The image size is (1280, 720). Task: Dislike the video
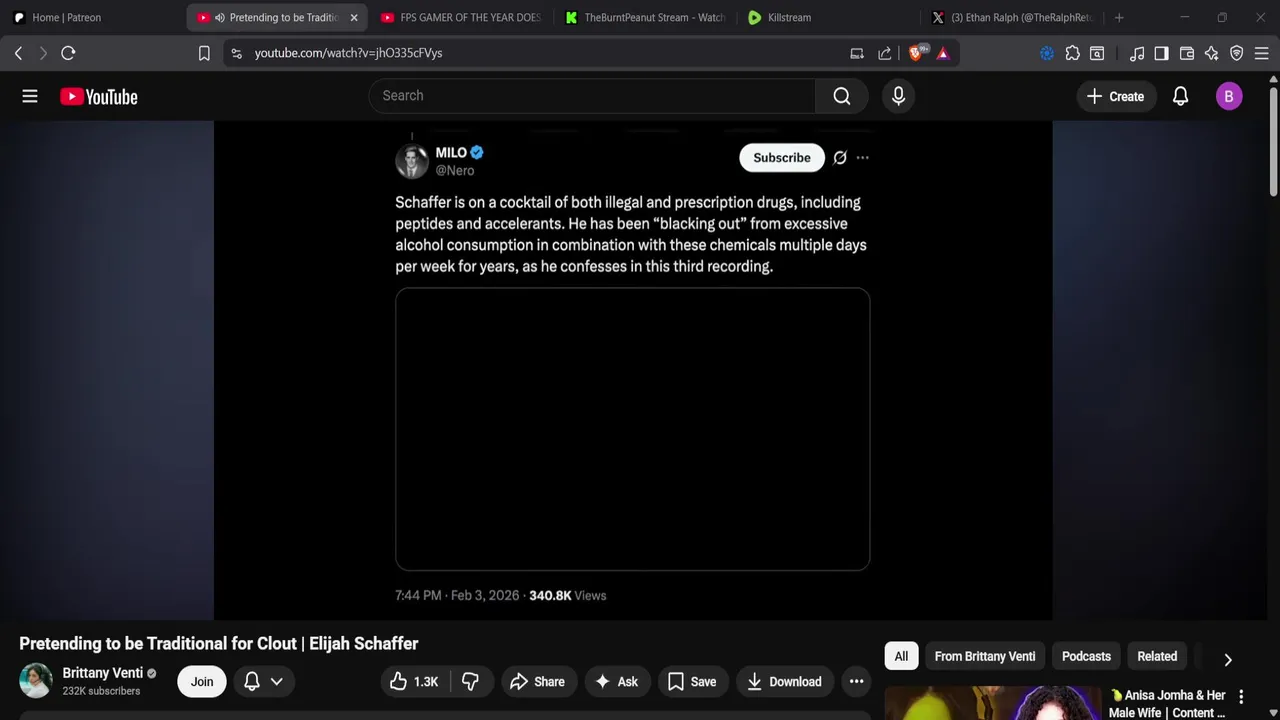pos(470,682)
